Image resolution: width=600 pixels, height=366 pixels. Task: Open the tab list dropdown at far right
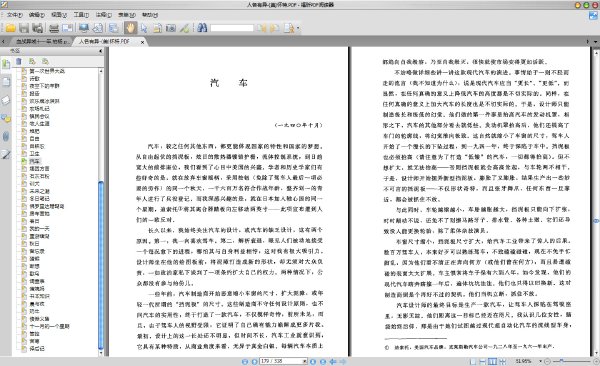595,41
